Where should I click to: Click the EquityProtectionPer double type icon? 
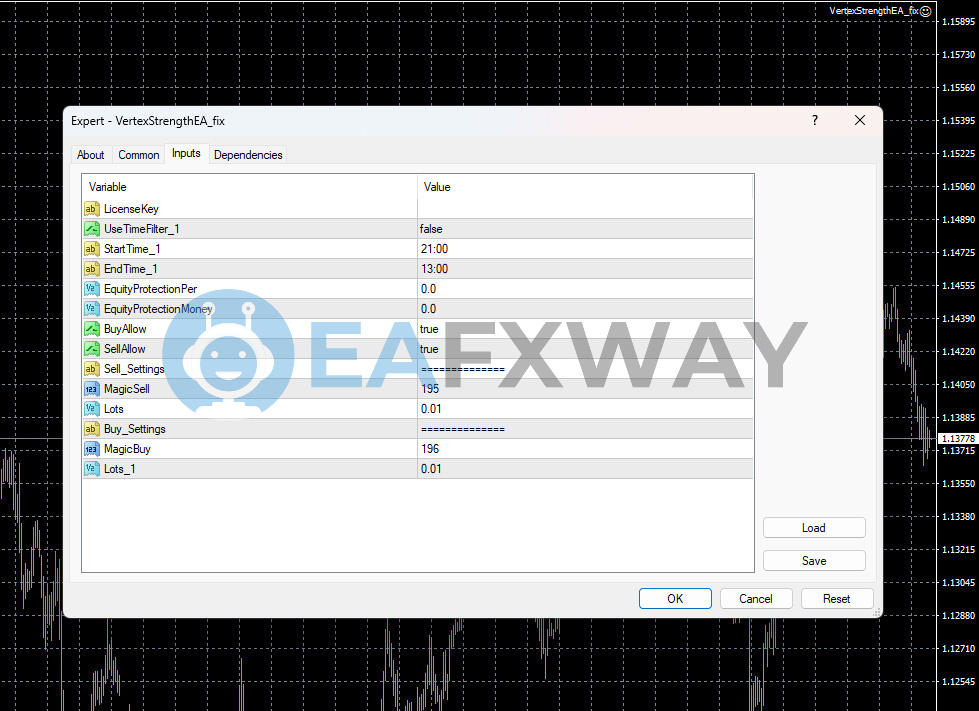click(x=92, y=289)
